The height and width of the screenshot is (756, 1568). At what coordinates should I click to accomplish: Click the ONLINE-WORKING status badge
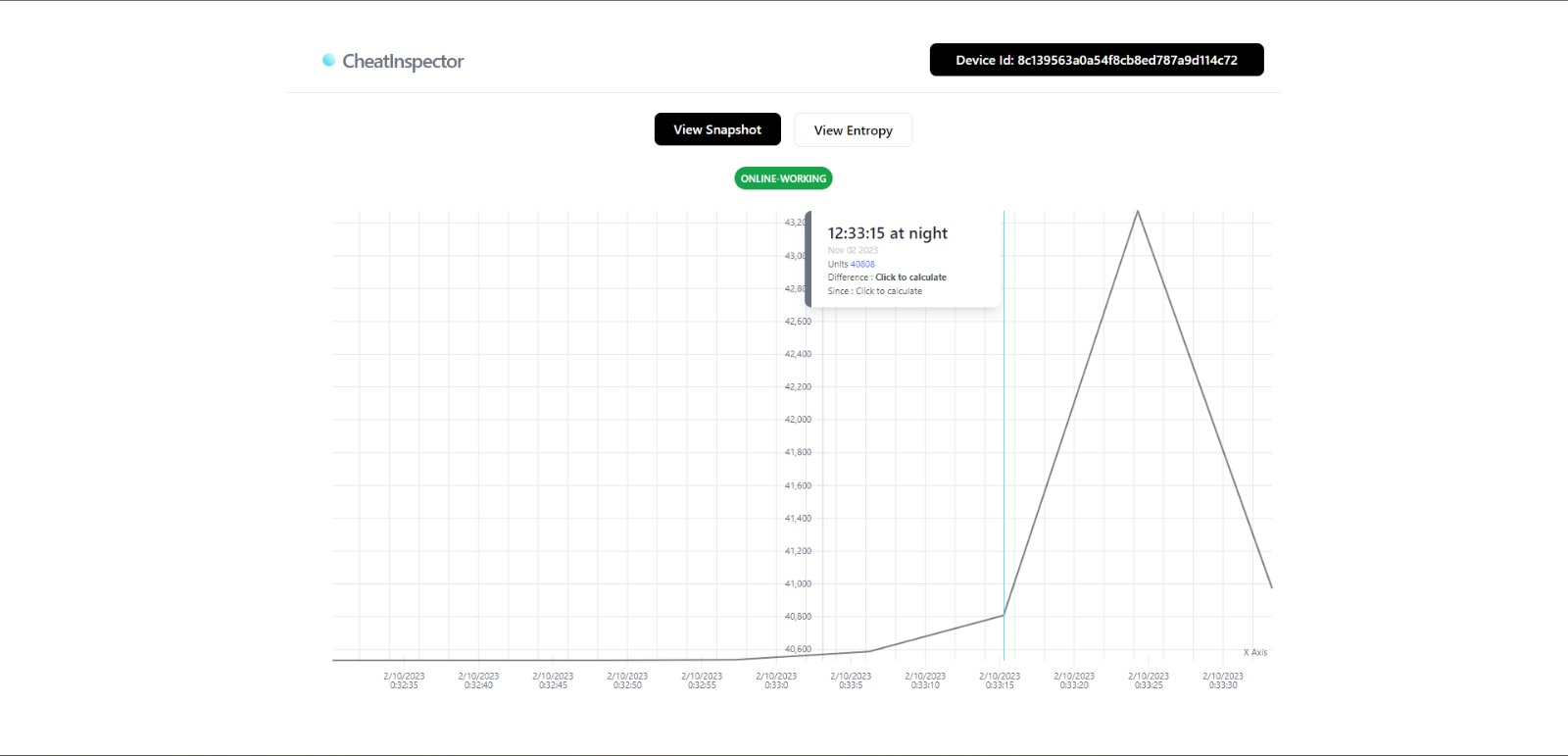pyautogui.click(x=783, y=178)
